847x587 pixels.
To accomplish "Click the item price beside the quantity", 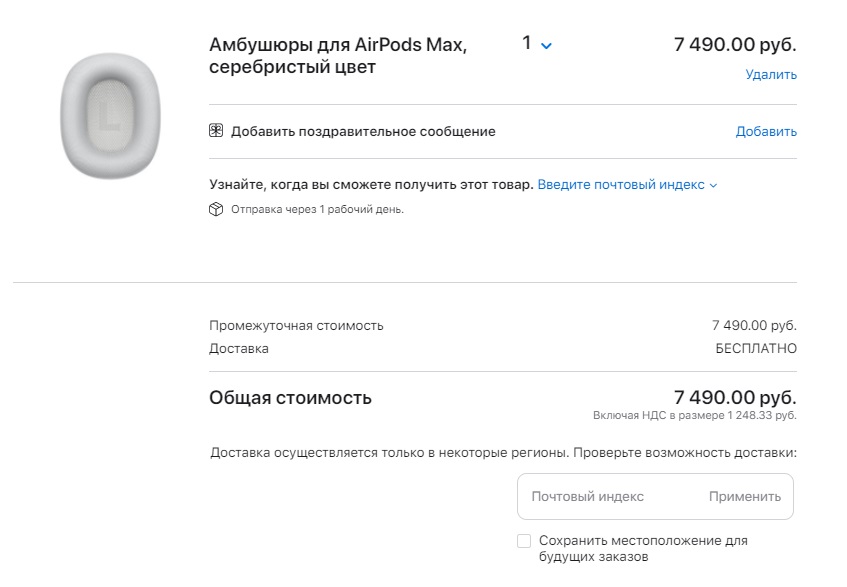I will click(735, 45).
